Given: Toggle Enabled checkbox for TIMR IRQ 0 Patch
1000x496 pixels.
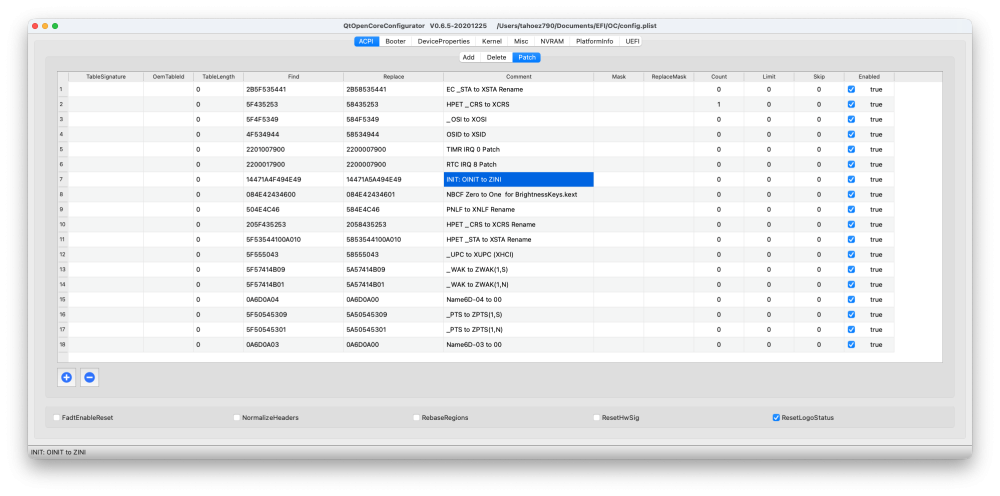Looking at the screenshot, I should [851, 149].
